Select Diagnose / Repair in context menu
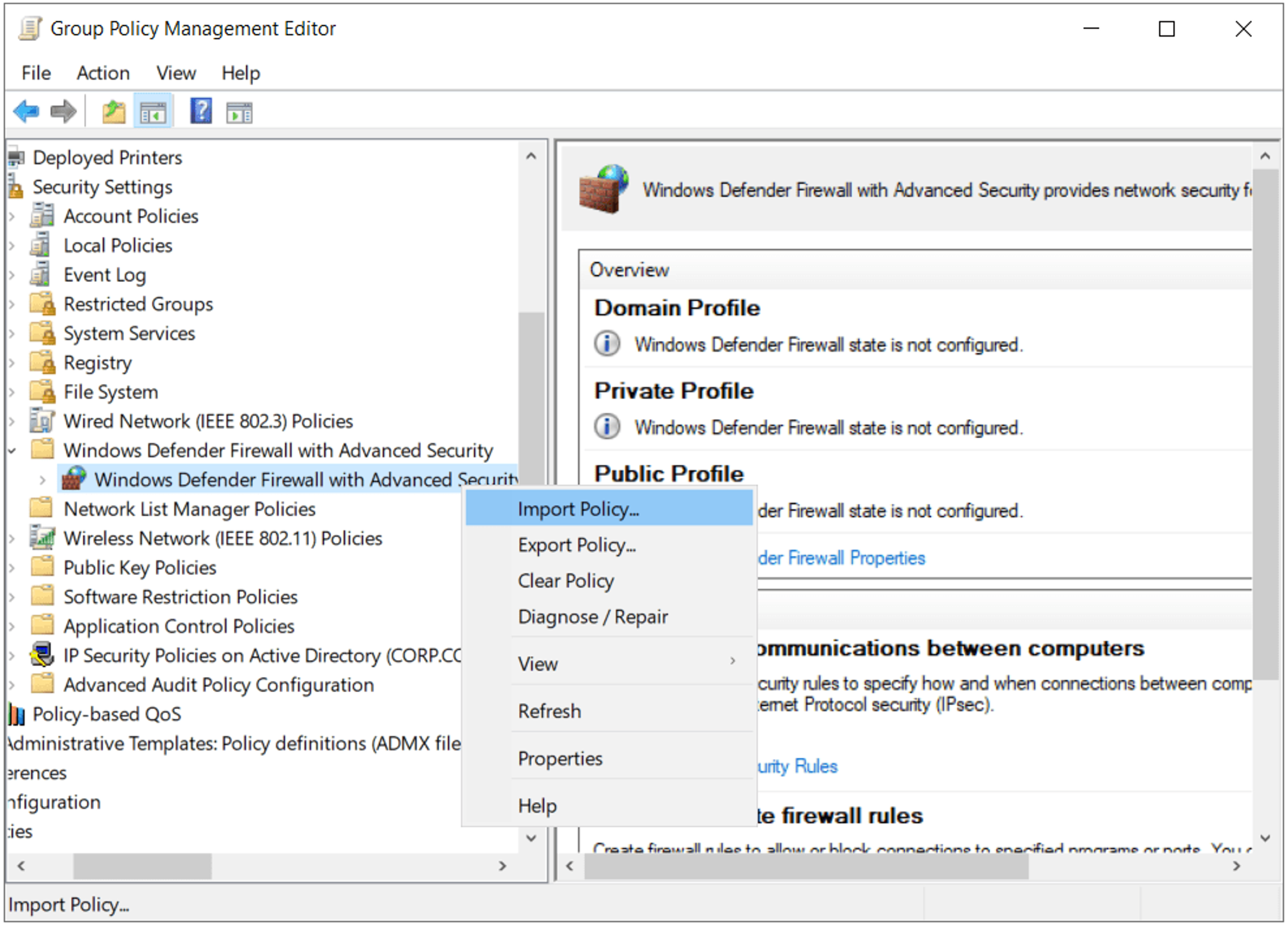 tap(609, 616)
